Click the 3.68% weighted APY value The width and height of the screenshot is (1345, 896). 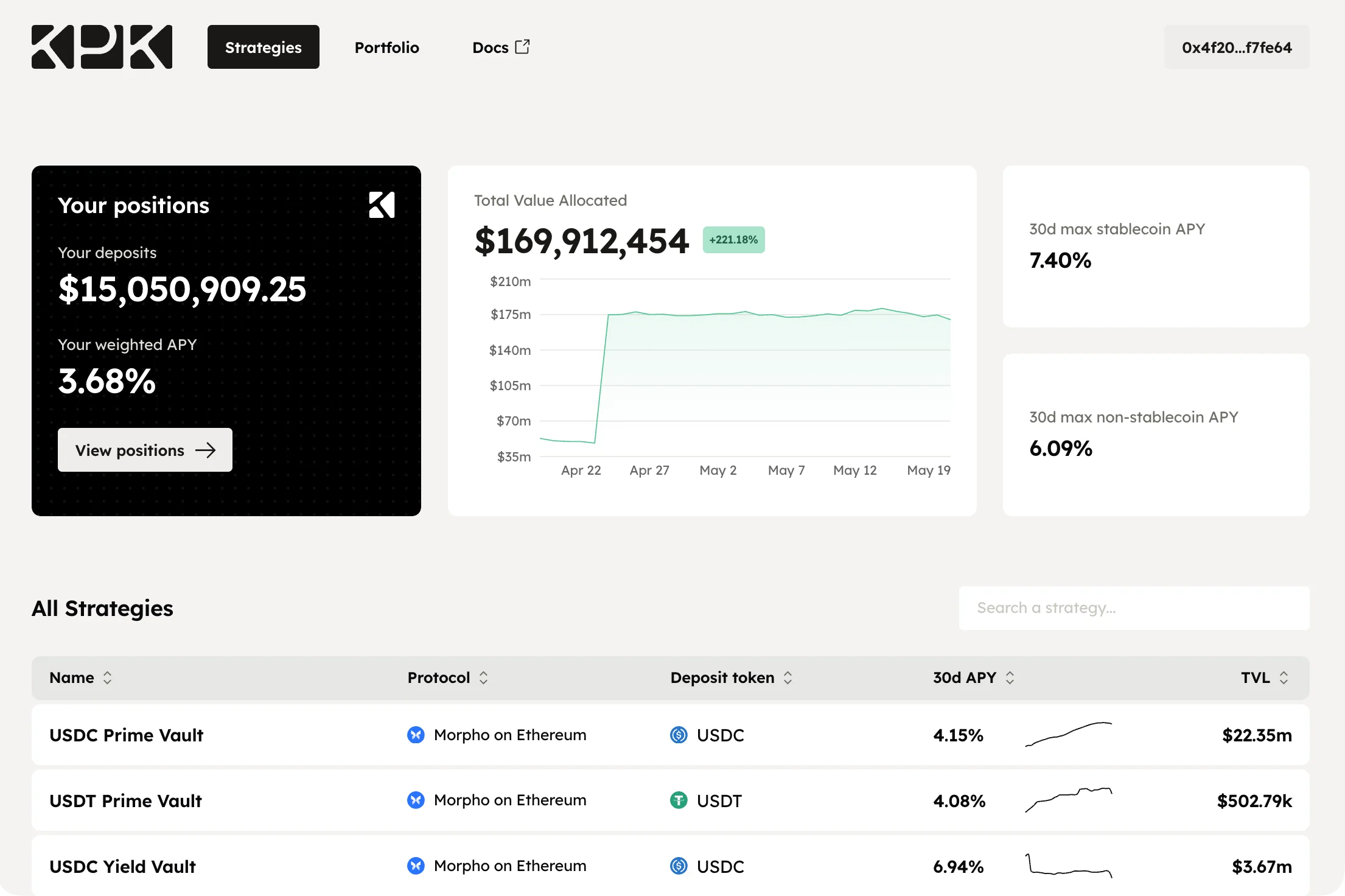(107, 382)
